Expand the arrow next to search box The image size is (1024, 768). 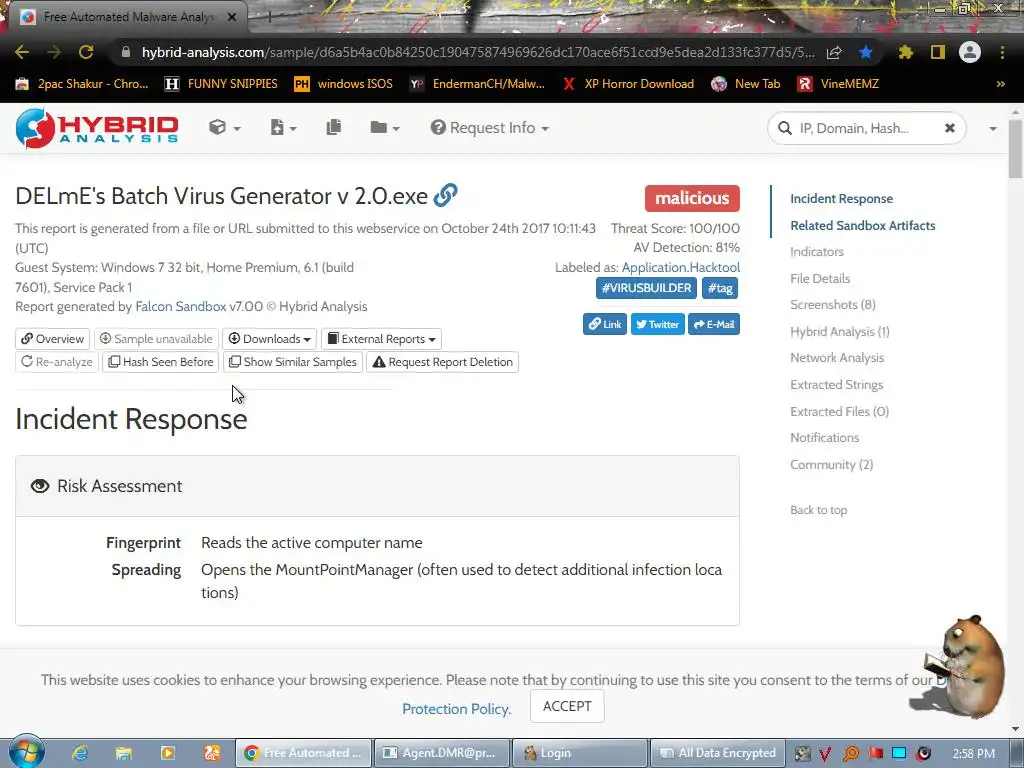(993, 129)
